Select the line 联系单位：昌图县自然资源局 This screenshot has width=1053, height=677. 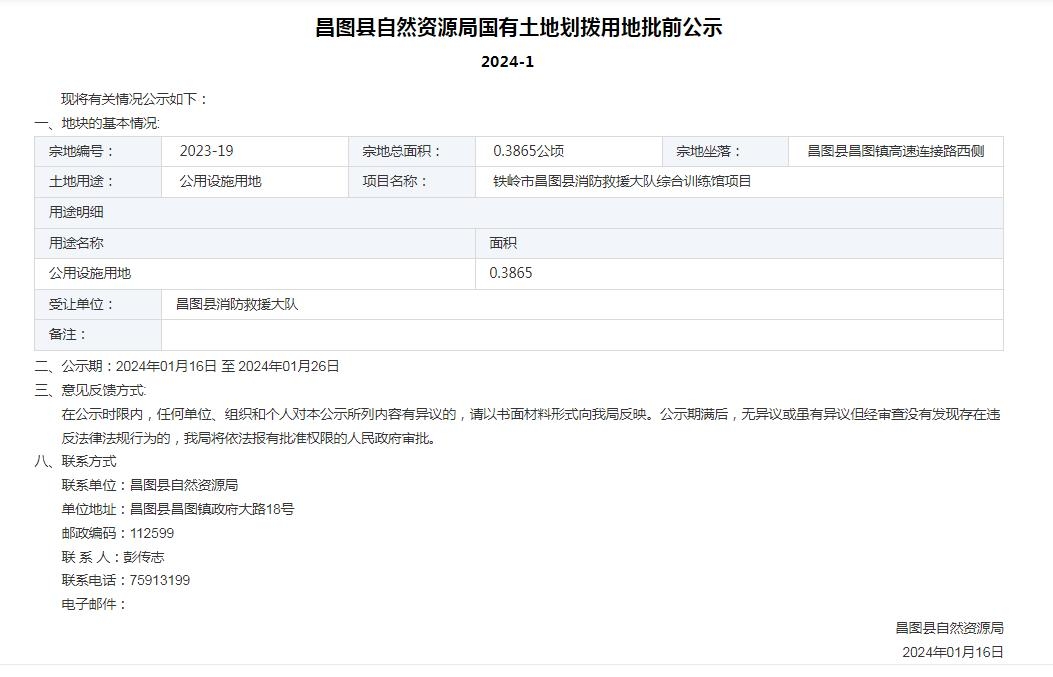pos(150,485)
